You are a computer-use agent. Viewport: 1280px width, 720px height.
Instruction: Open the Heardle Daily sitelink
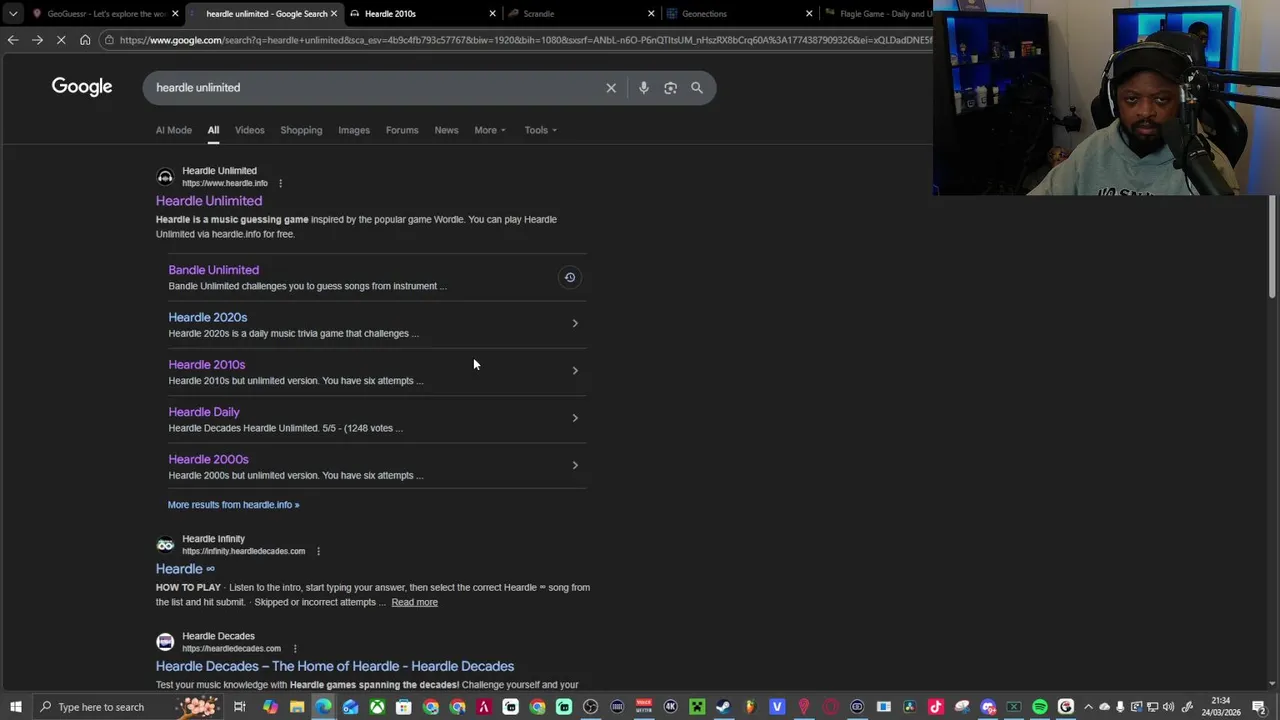204,412
